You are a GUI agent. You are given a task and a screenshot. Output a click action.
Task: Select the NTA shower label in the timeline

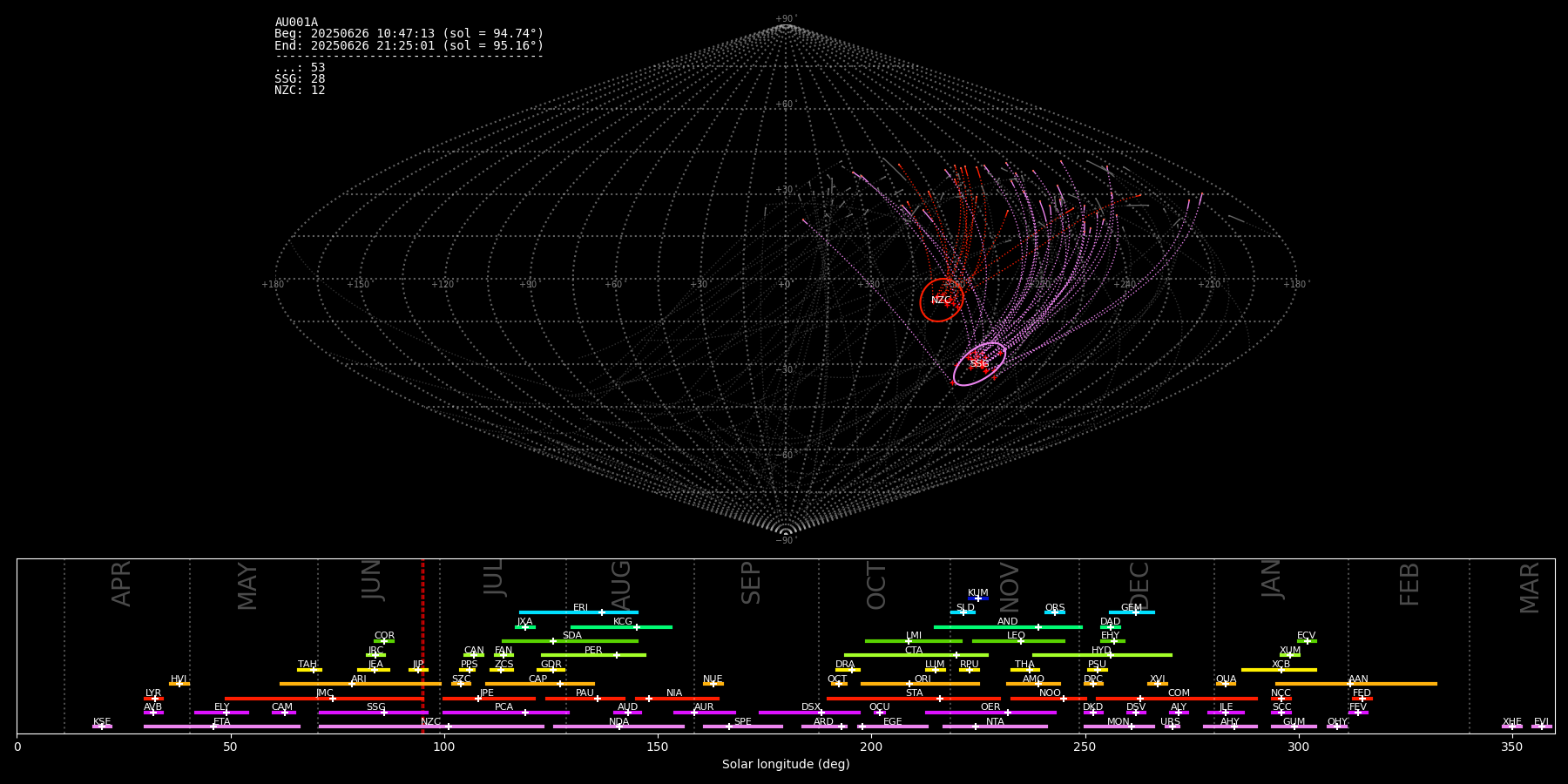coord(995,722)
